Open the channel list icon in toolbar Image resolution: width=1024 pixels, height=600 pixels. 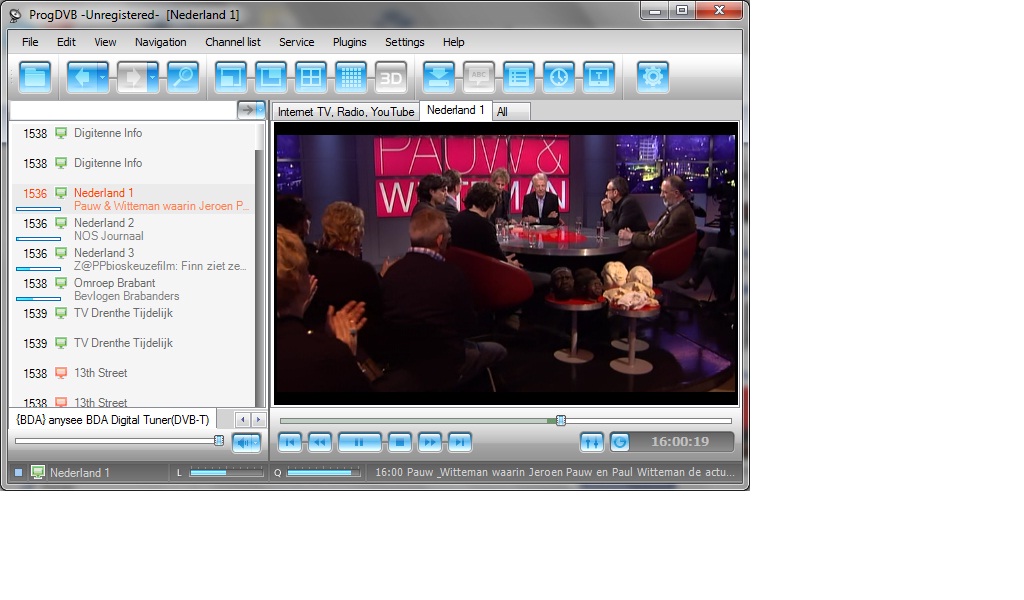[518, 77]
